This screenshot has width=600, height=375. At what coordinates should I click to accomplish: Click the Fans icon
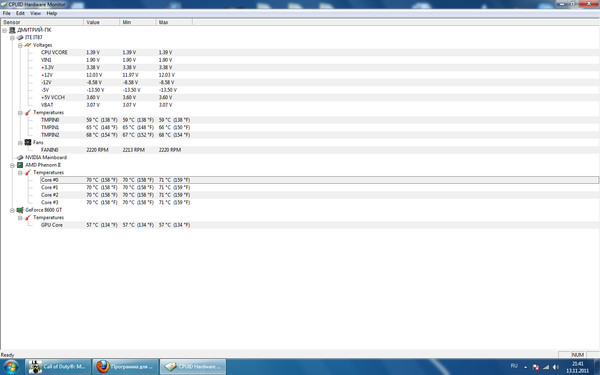(28, 142)
